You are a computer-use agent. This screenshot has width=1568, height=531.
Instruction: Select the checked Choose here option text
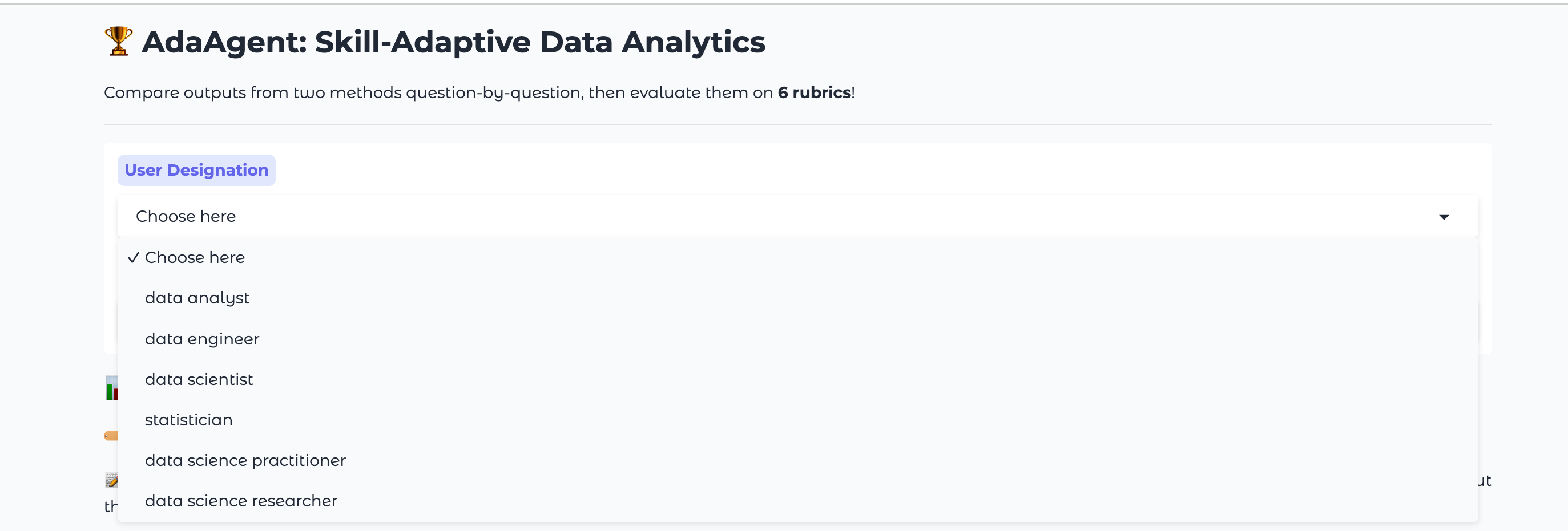[x=195, y=257]
